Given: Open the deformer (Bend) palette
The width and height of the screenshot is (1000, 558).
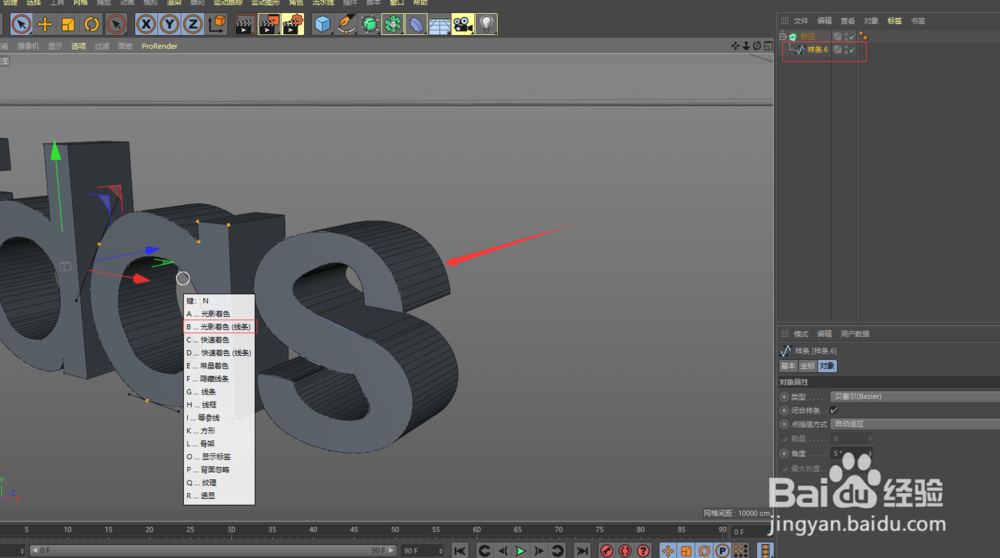Looking at the screenshot, I should 416,24.
